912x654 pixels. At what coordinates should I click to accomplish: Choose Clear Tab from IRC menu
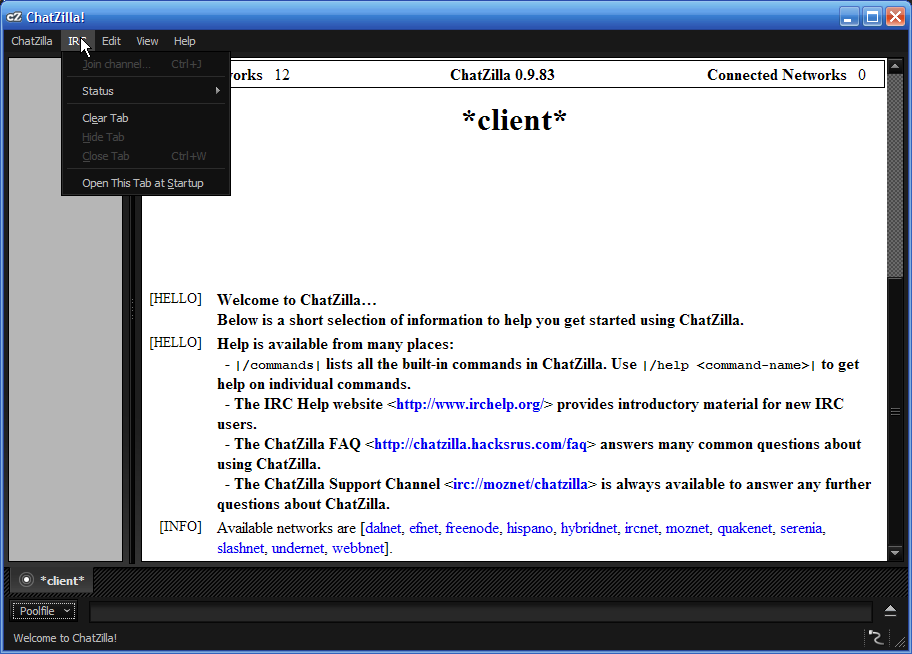(146, 118)
